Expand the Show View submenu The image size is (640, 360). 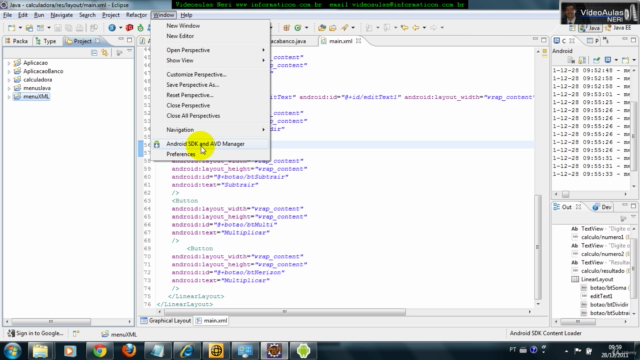(x=210, y=60)
